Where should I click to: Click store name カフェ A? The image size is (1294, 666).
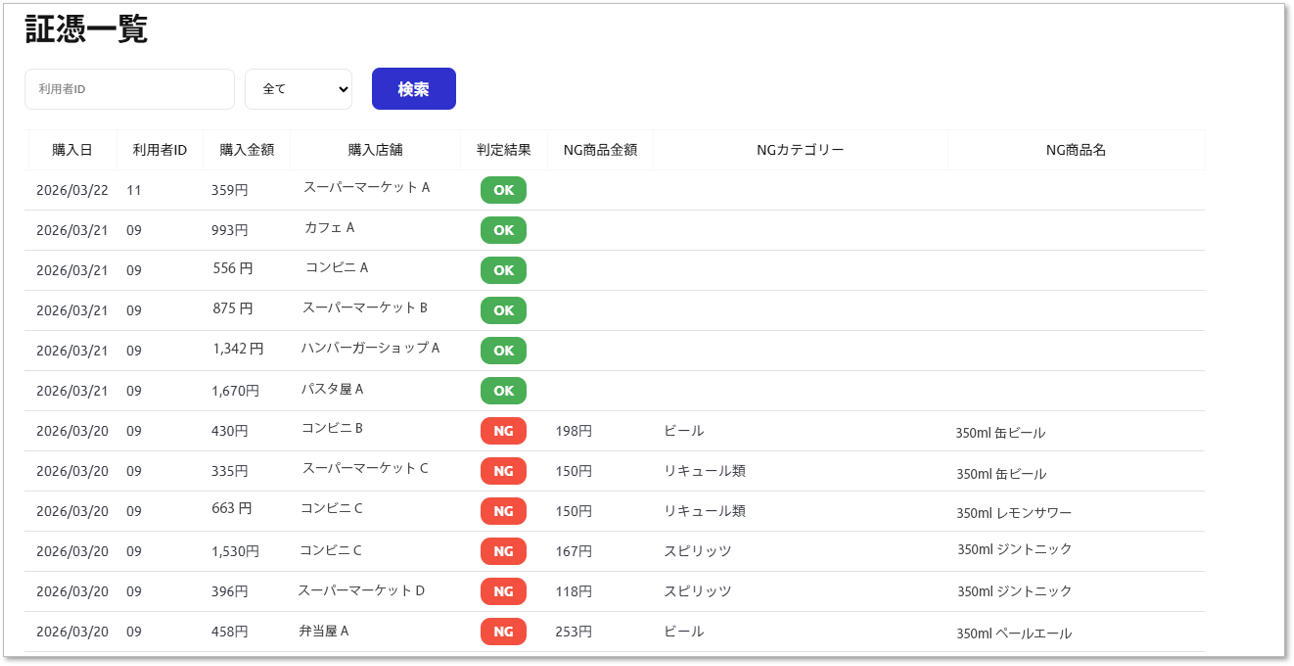coord(329,227)
